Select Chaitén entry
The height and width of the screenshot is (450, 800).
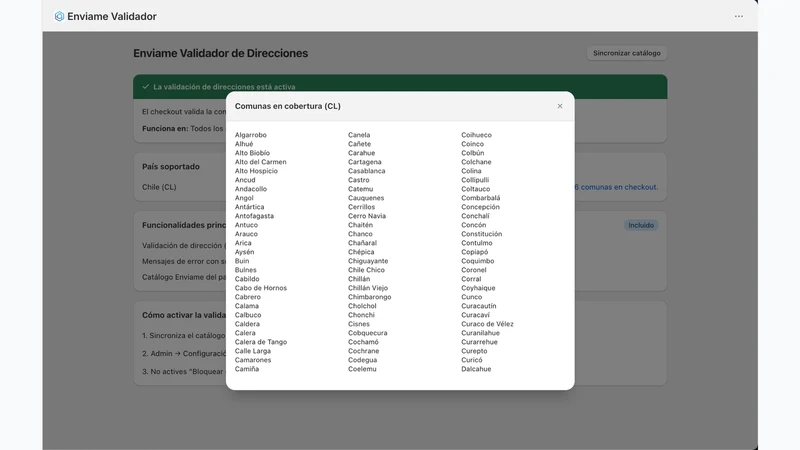click(360, 225)
